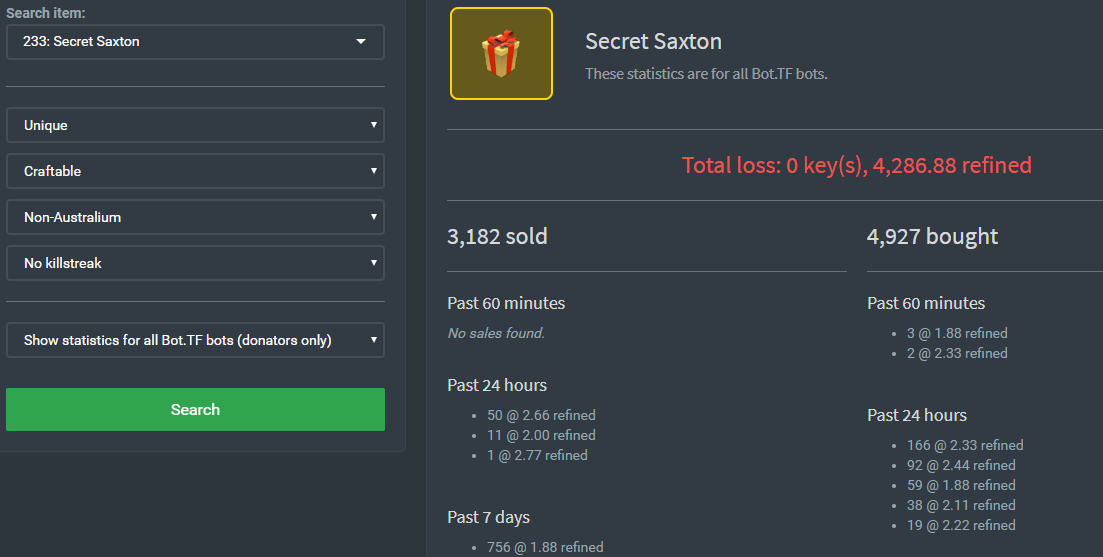Click the Non-Australium dropdown arrow

click(374, 217)
